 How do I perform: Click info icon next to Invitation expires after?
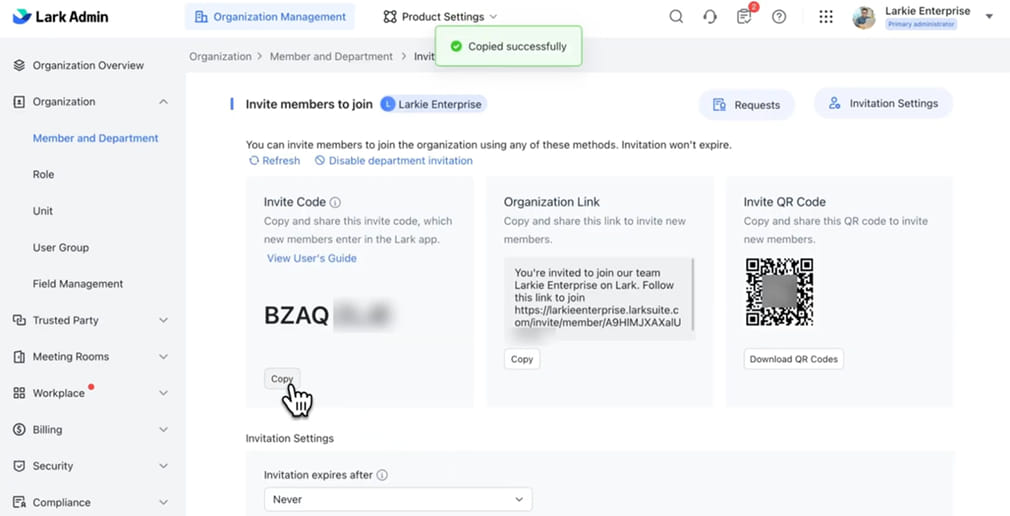[x=382, y=476]
